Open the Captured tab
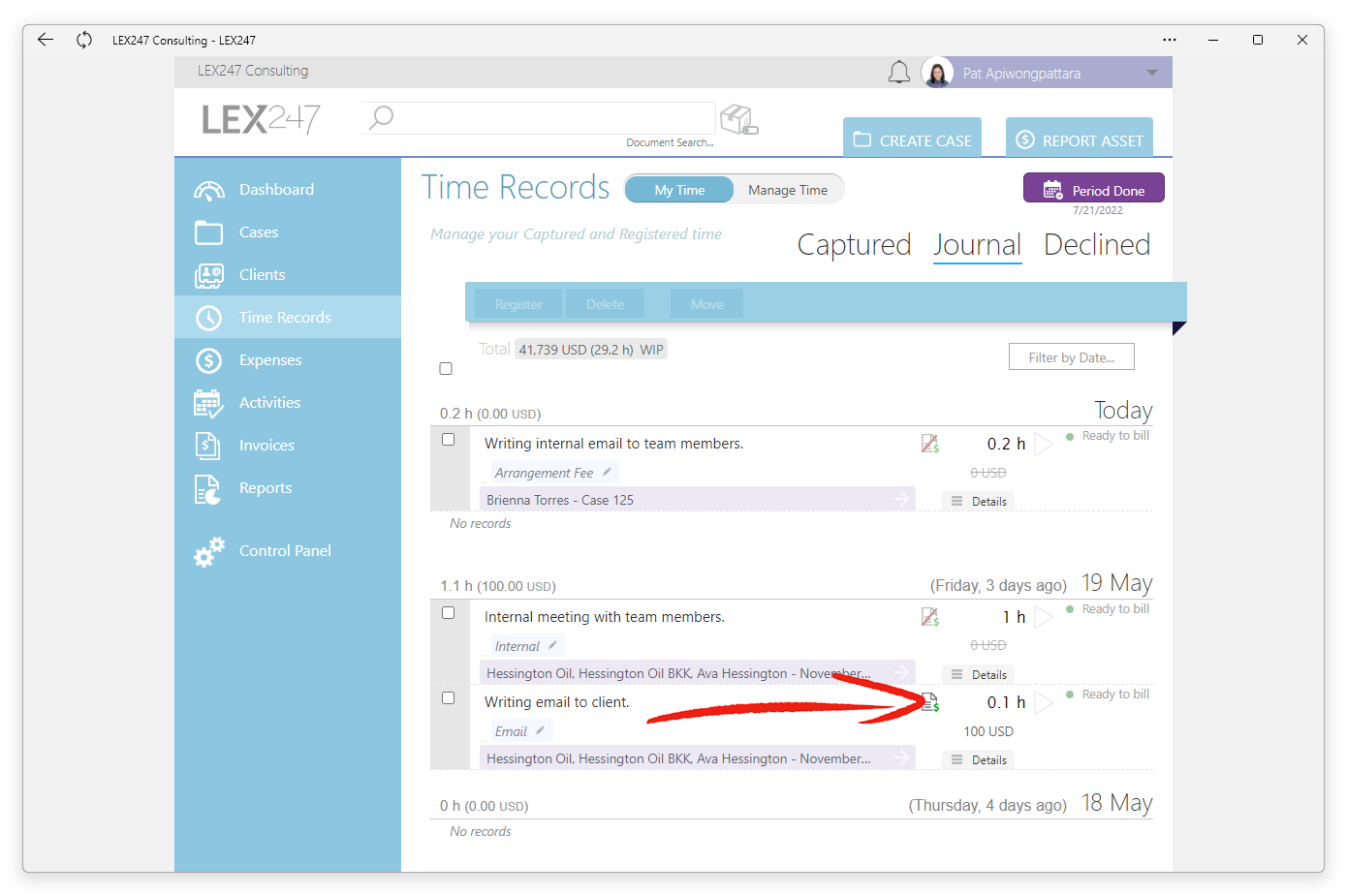Image resolution: width=1347 pixels, height=896 pixels. pos(854,245)
